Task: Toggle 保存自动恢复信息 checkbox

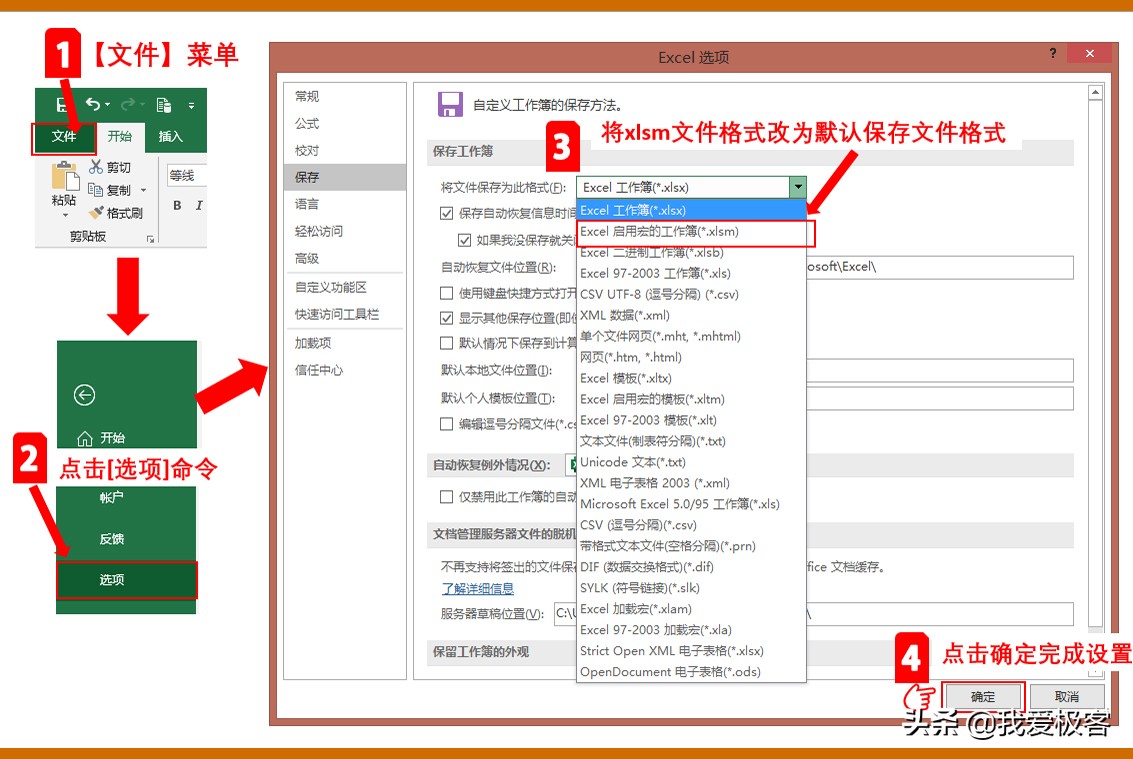Action: click(x=447, y=213)
